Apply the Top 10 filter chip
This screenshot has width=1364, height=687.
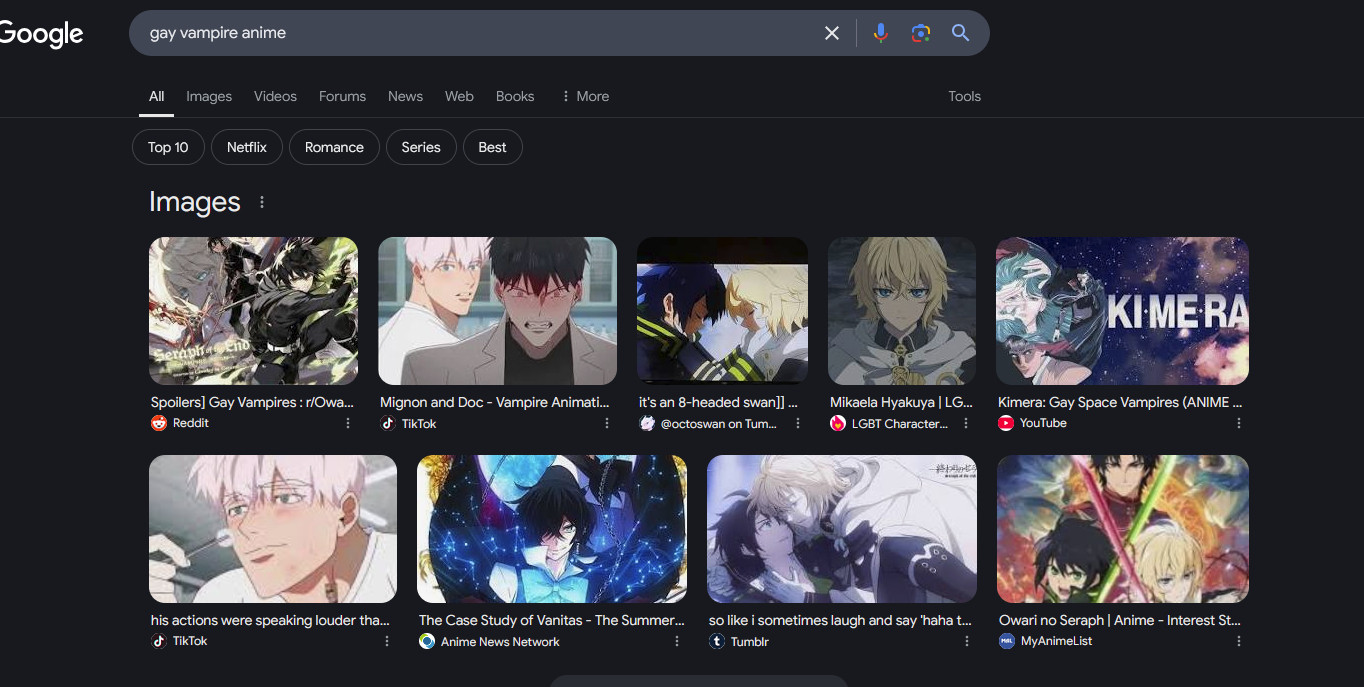point(168,147)
